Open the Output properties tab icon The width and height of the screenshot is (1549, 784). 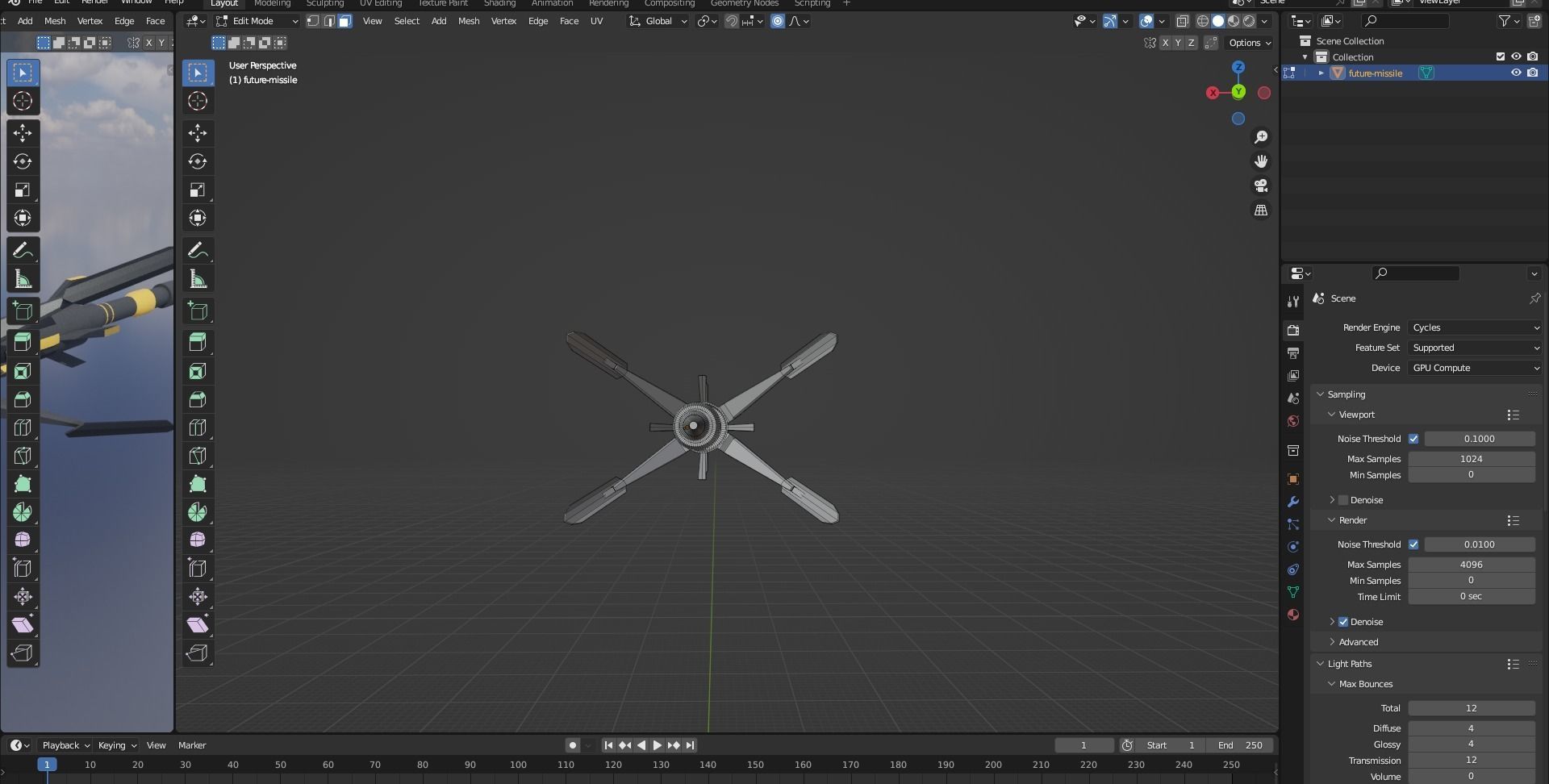[x=1293, y=353]
